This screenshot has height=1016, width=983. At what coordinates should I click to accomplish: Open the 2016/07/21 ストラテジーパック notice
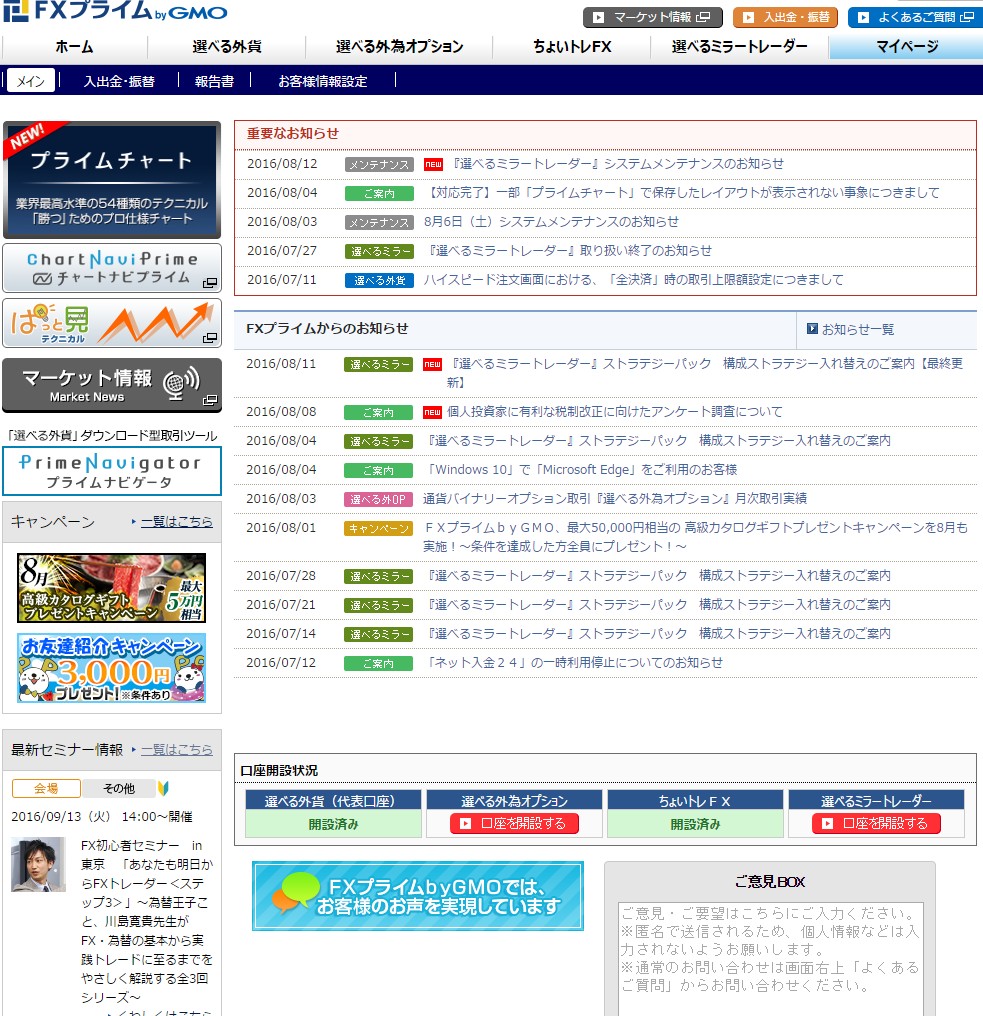657,605
